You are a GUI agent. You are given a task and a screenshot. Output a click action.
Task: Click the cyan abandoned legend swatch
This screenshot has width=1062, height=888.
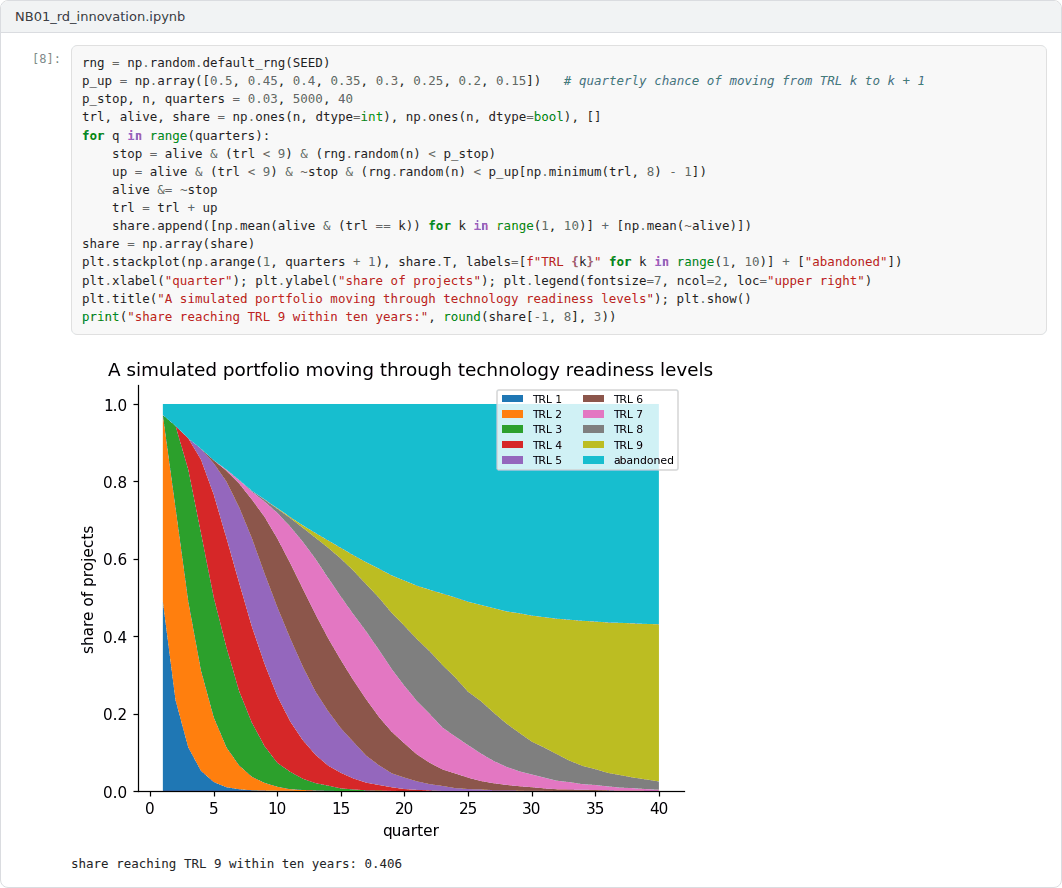point(593,460)
